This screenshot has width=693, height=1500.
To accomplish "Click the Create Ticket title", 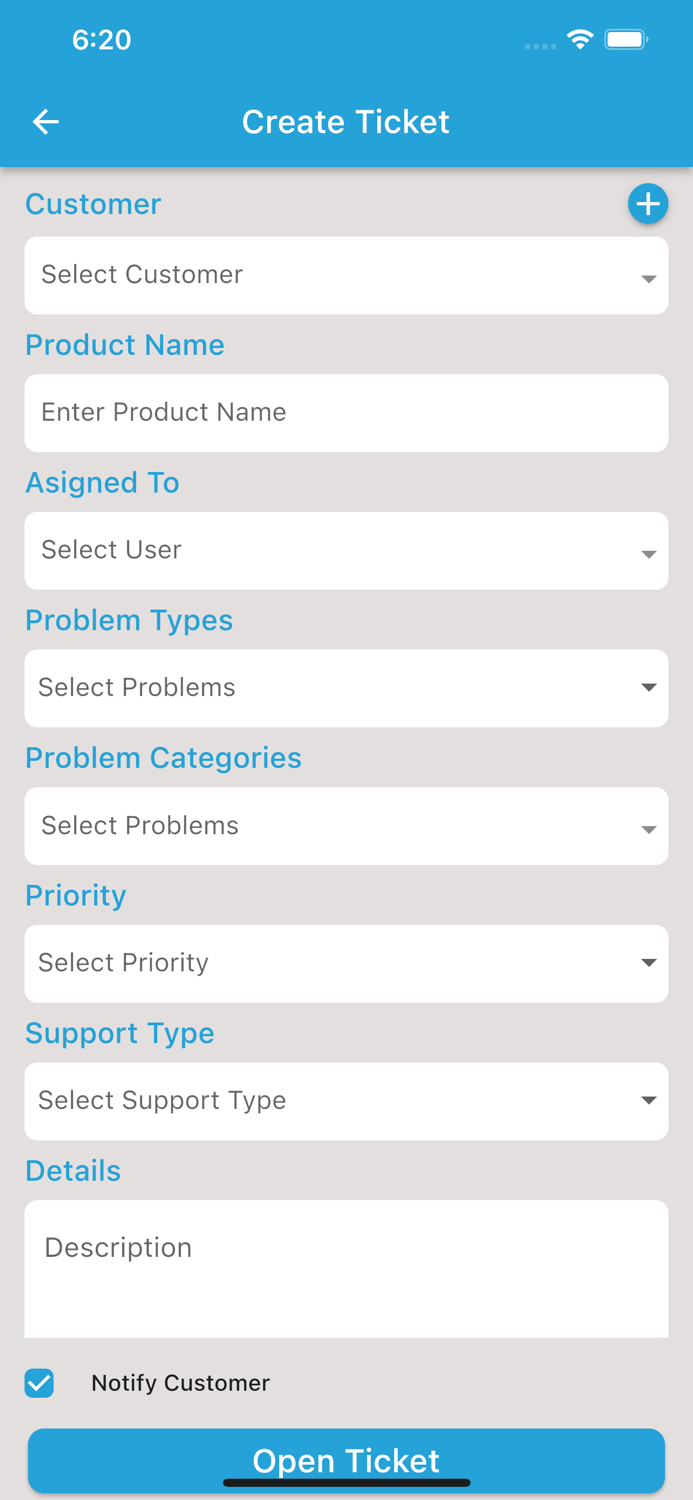I will (346, 121).
